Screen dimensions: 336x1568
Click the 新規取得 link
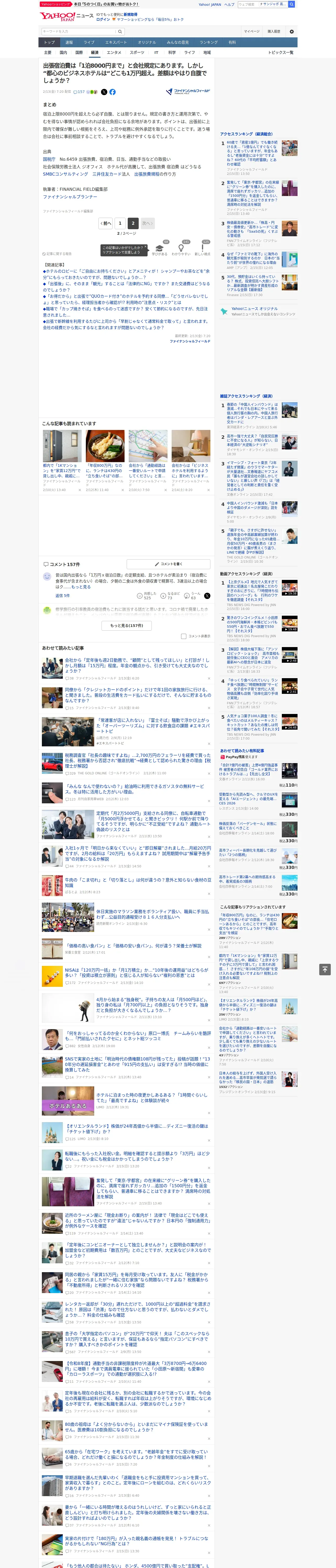pyautogui.click(x=131, y=14)
